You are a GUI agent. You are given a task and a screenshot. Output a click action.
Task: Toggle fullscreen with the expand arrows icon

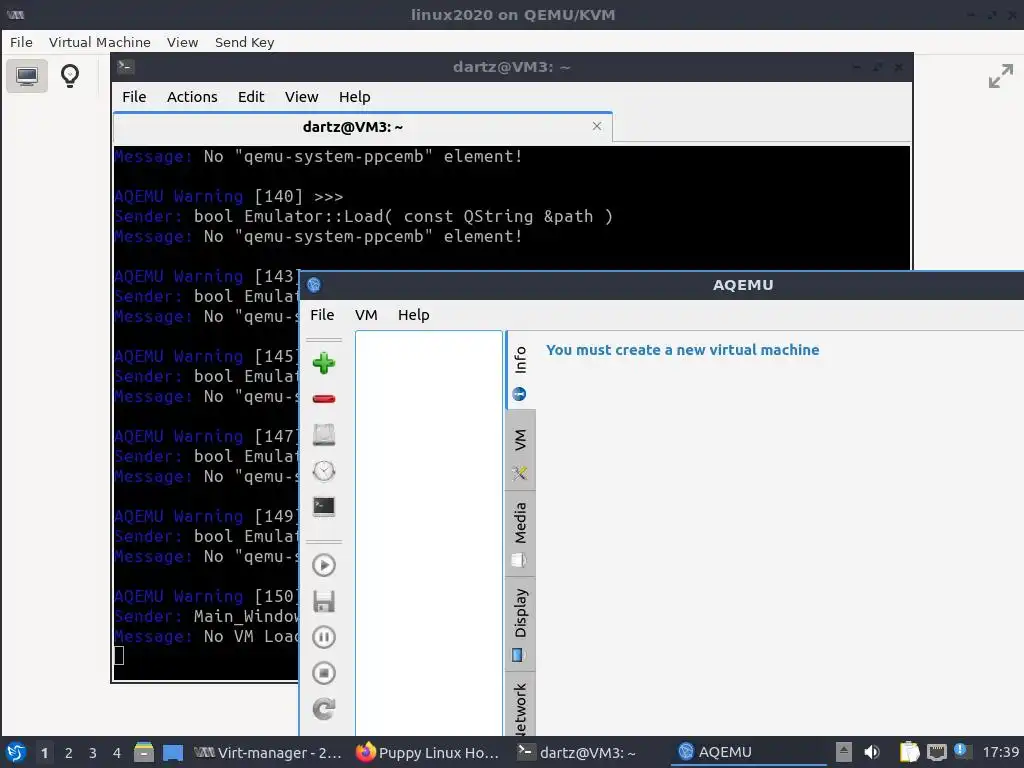[1000, 76]
